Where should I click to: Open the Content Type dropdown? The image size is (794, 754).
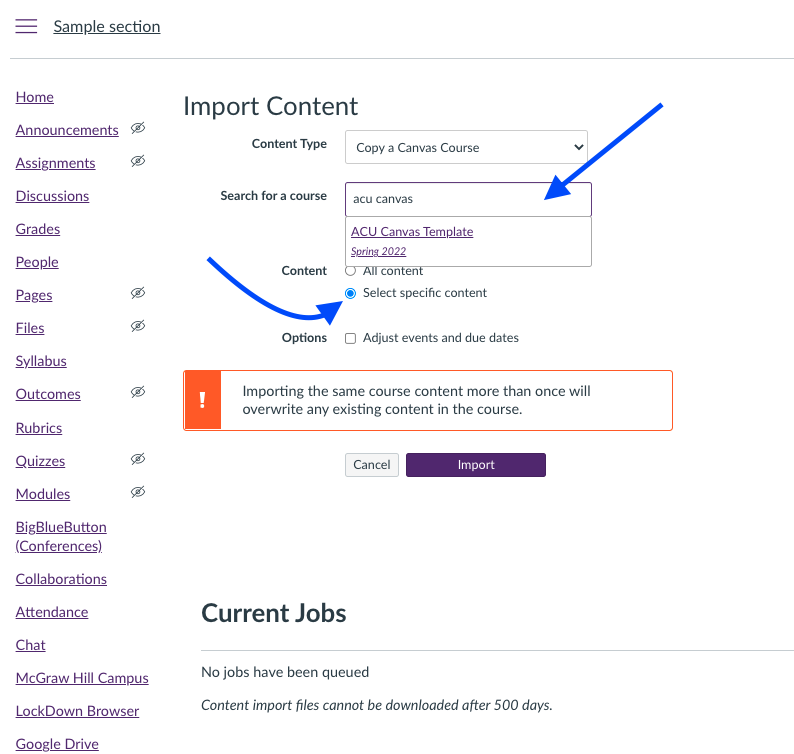pyautogui.click(x=466, y=147)
